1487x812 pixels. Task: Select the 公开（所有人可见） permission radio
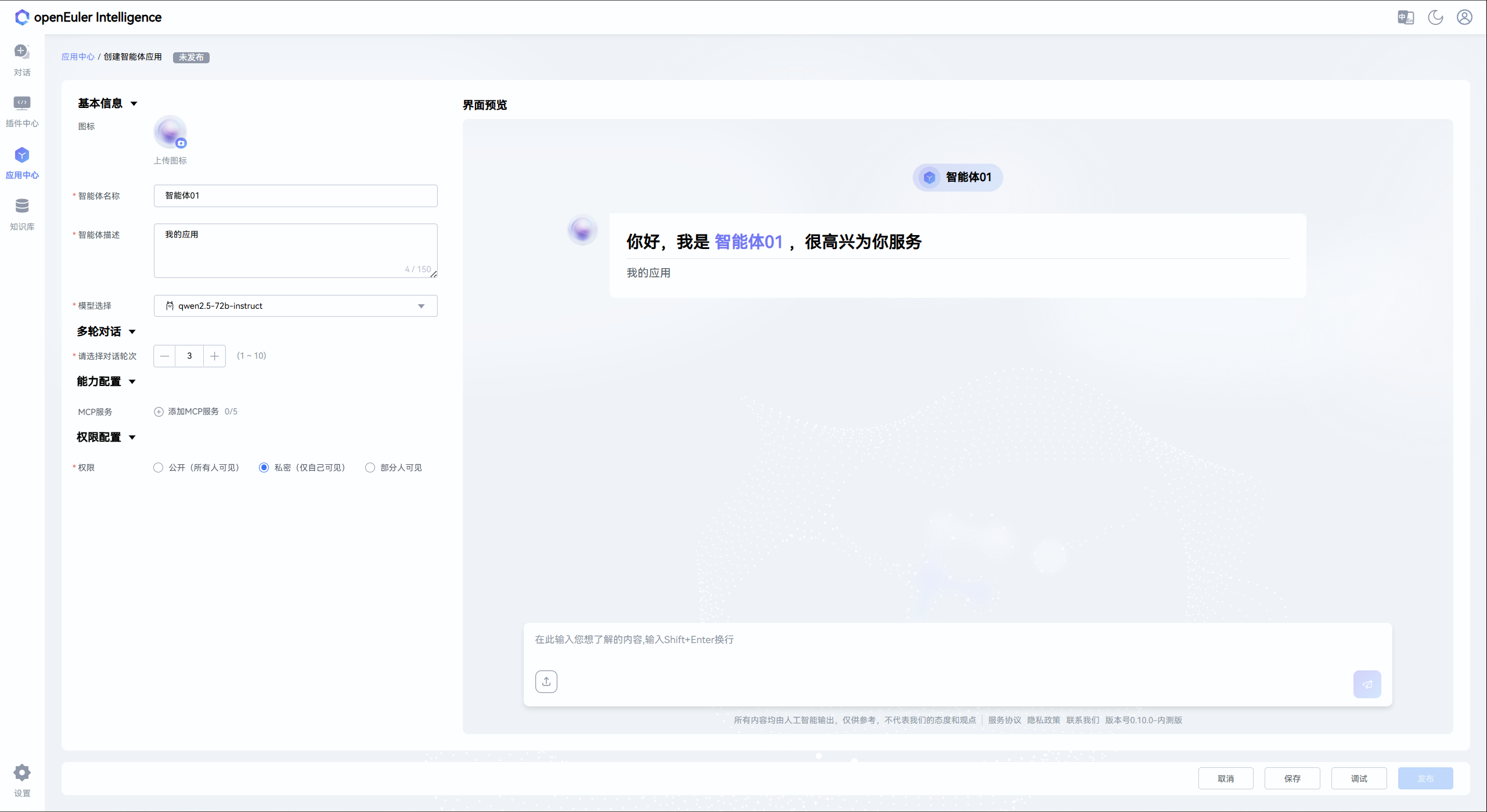pos(157,467)
